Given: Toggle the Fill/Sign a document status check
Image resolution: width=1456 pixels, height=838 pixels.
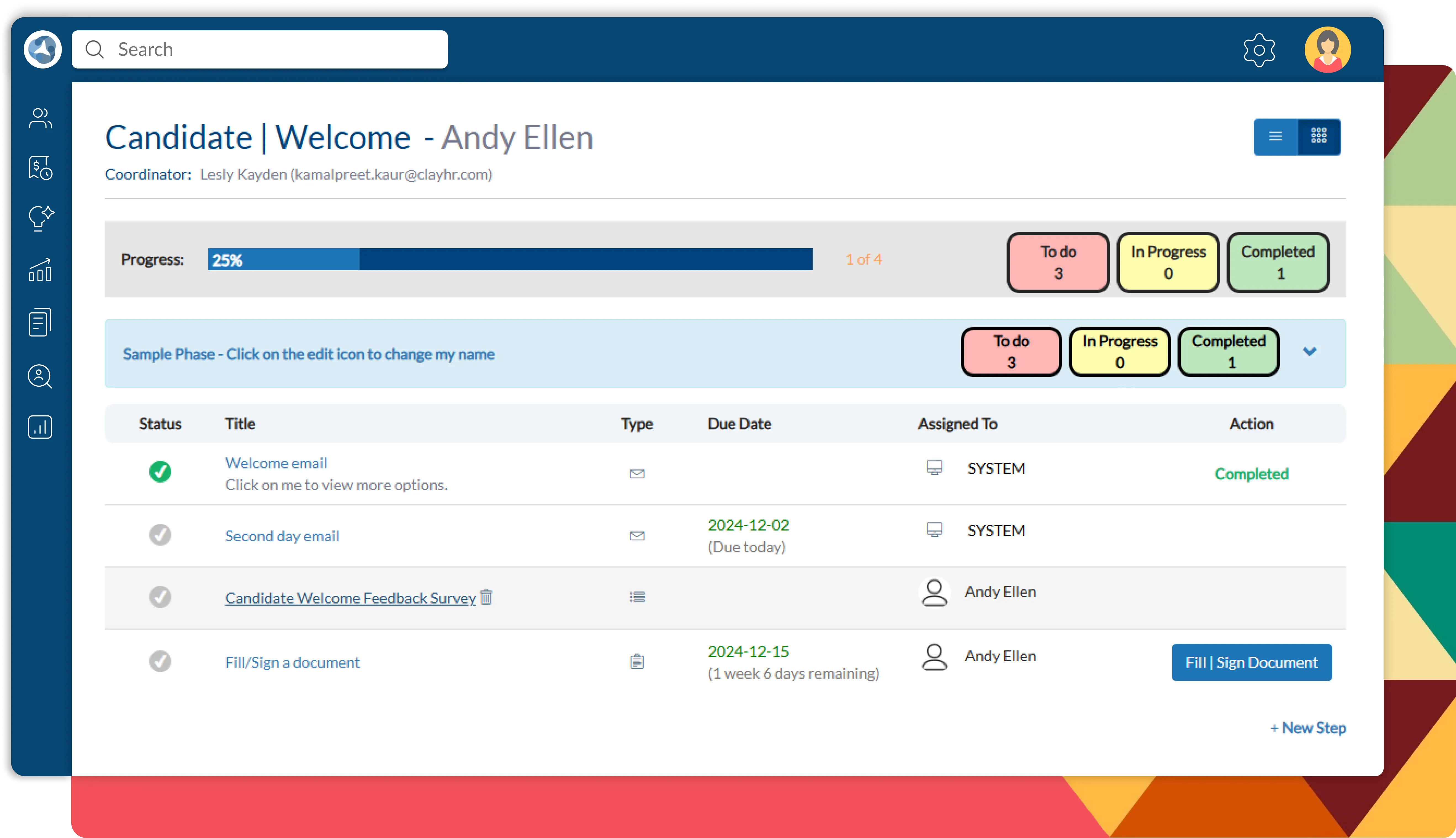Looking at the screenshot, I should [x=160, y=661].
